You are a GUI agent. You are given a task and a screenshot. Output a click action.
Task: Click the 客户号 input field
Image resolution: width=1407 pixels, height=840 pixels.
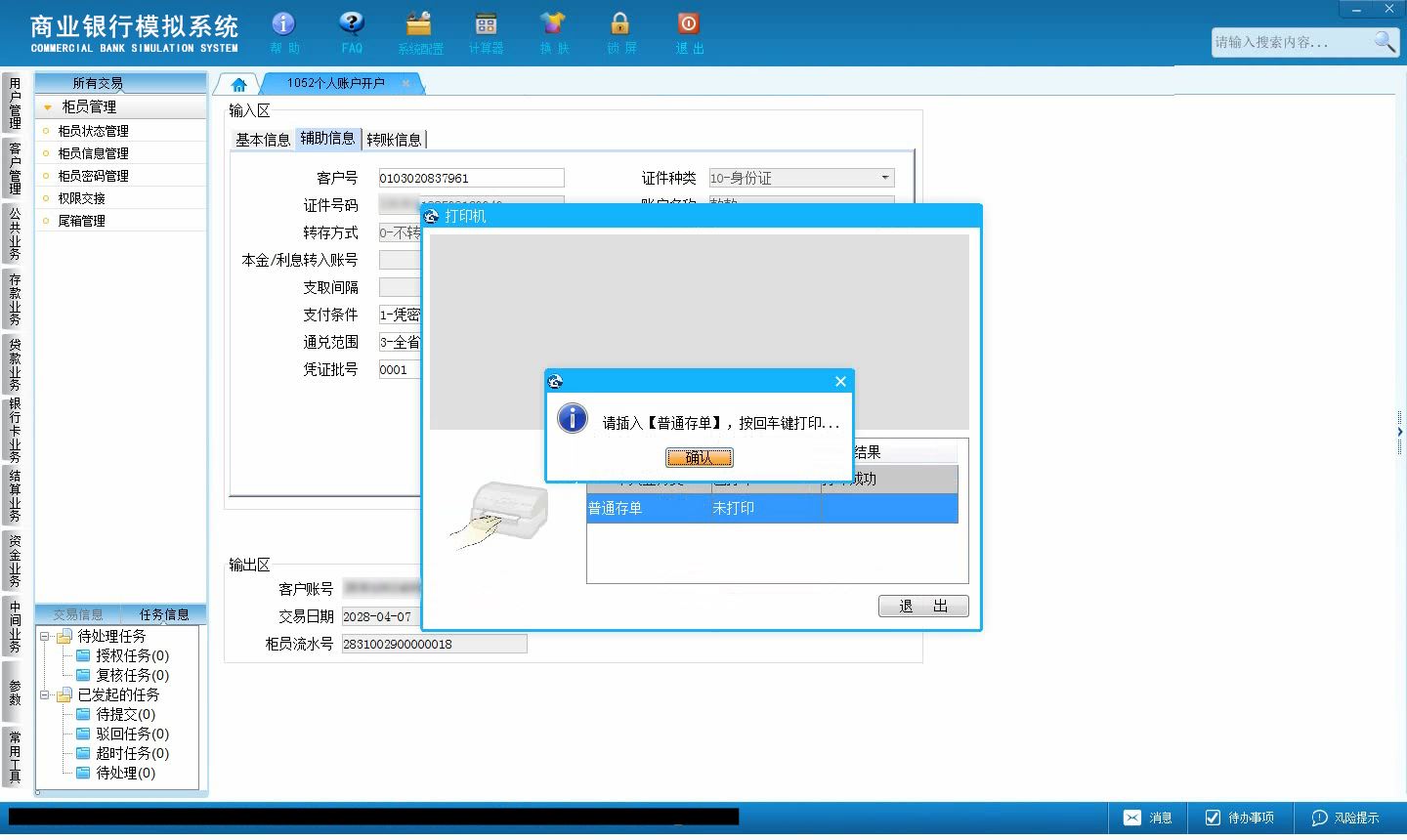[471, 178]
